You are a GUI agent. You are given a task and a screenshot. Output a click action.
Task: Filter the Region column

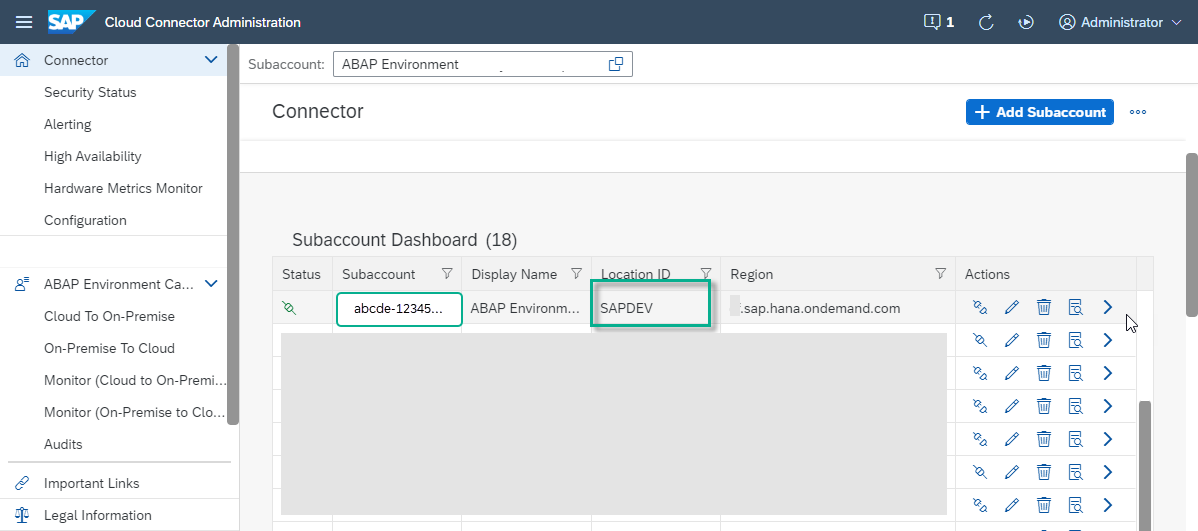941,274
